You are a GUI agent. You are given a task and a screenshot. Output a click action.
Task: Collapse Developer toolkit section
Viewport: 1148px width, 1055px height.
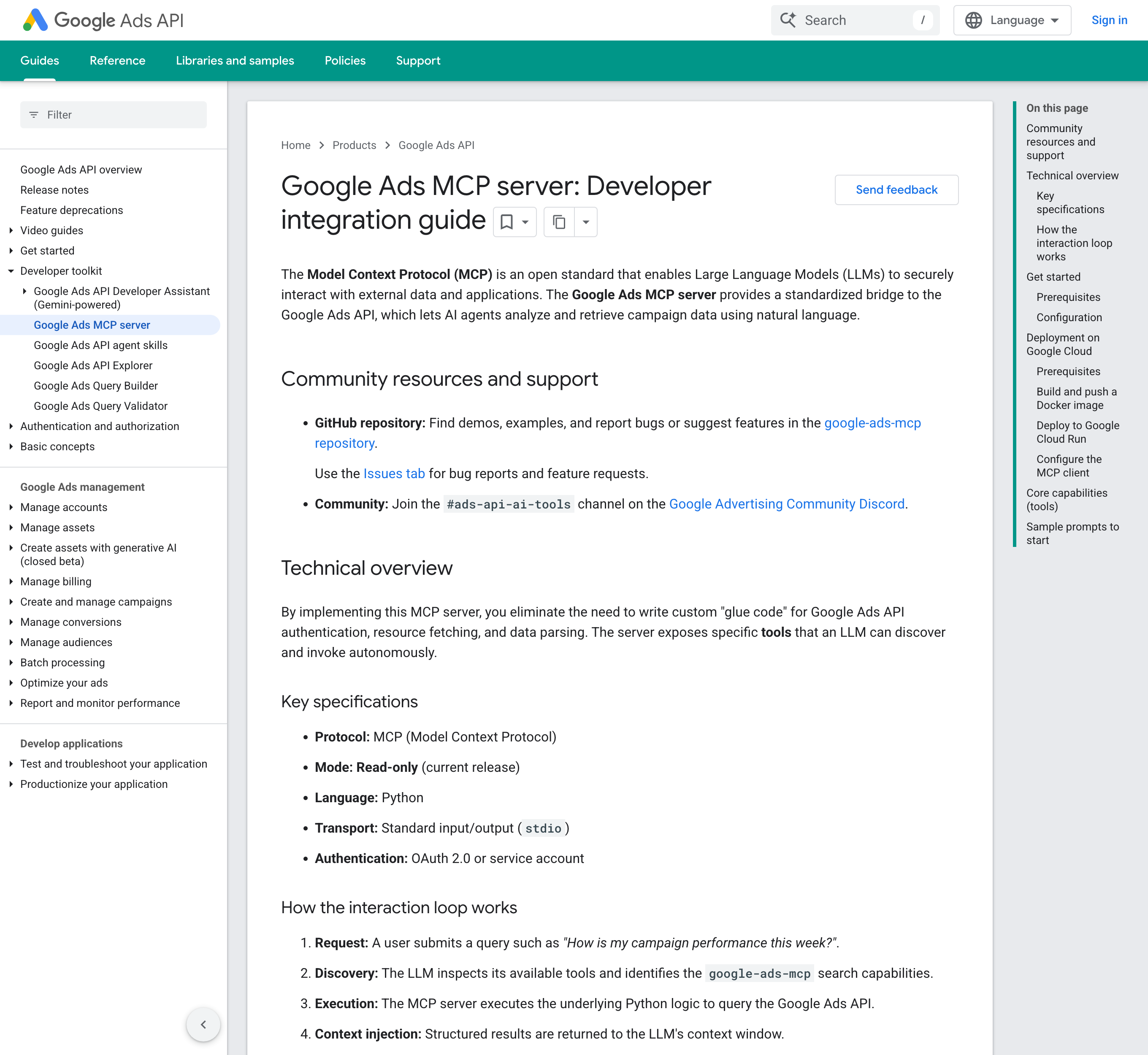[x=11, y=271]
